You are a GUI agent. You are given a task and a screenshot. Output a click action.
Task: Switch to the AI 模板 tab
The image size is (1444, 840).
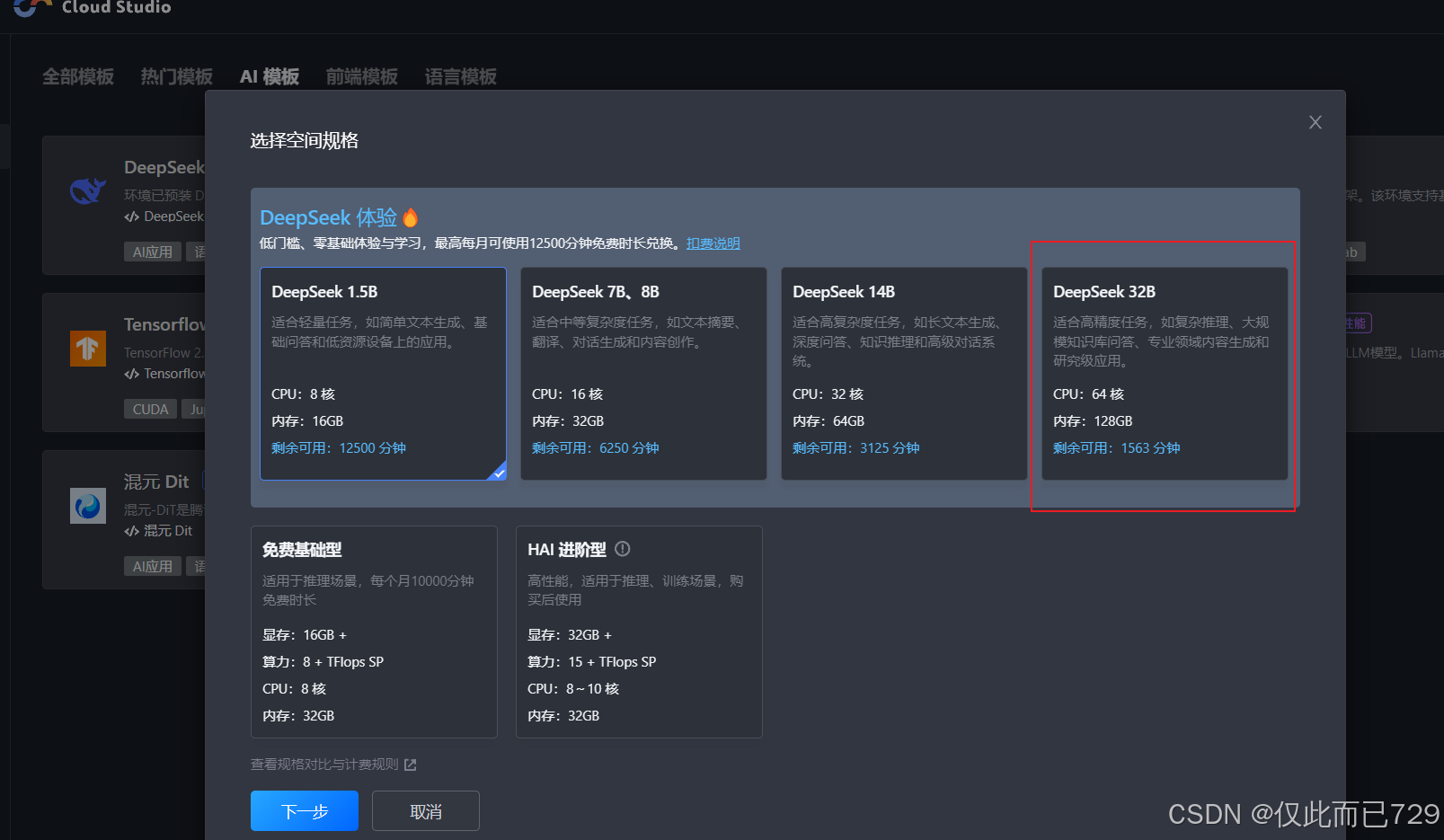pos(270,76)
